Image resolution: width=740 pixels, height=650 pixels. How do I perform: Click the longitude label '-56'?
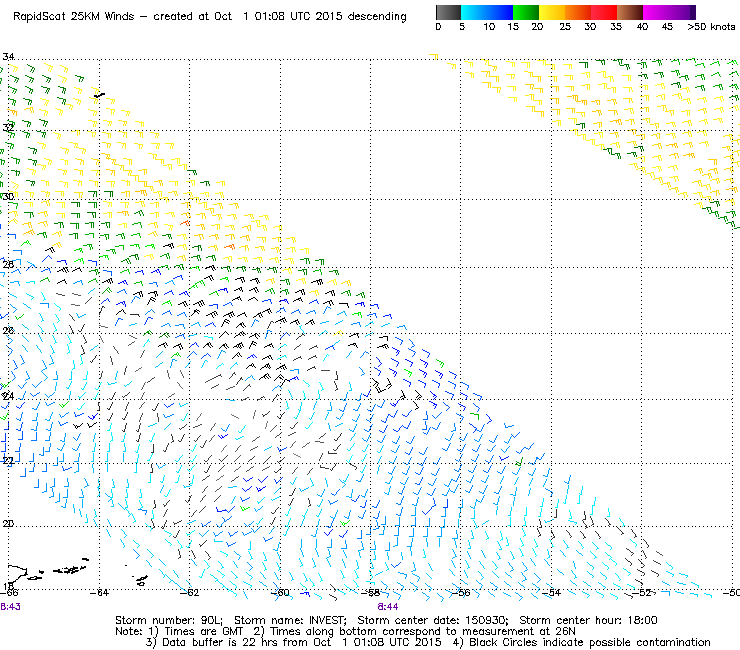point(461,592)
